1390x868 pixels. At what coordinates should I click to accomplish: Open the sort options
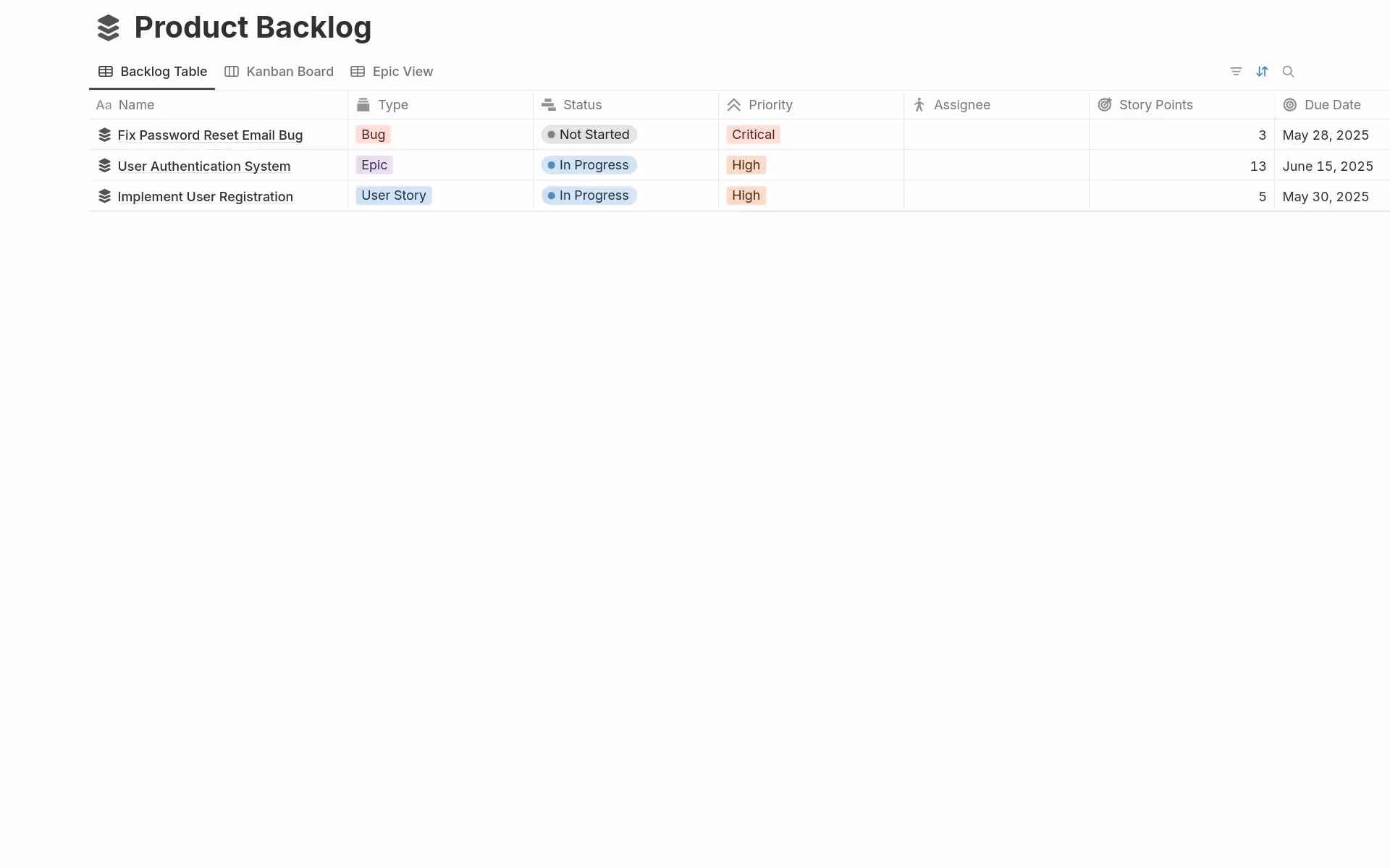coord(1262,71)
